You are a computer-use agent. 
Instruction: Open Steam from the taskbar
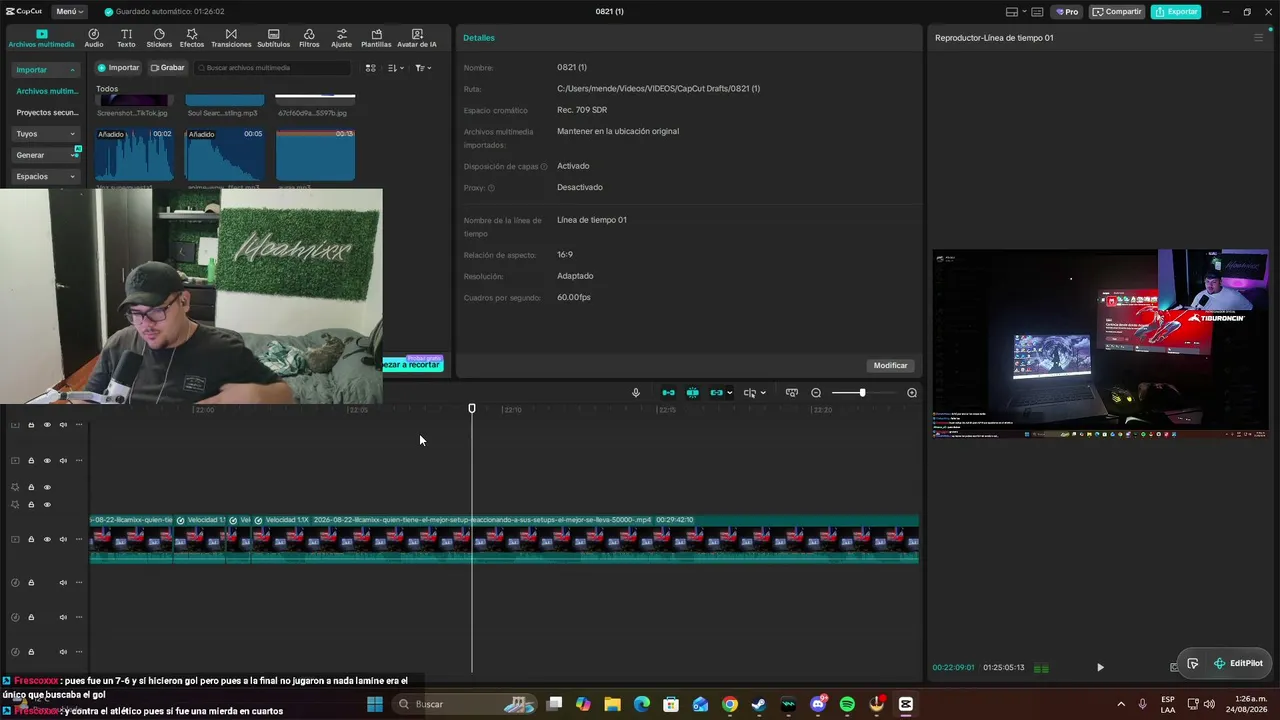(759, 704)
